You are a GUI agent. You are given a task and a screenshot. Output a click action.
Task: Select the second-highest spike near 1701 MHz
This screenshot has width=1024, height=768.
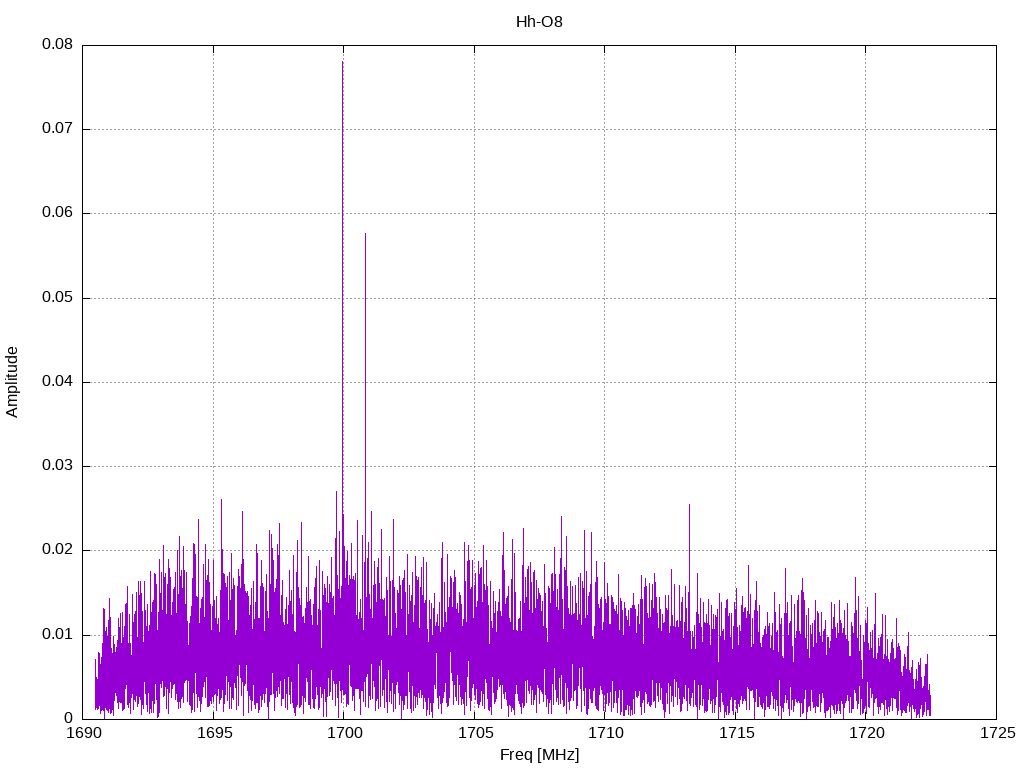pos(365,235)
